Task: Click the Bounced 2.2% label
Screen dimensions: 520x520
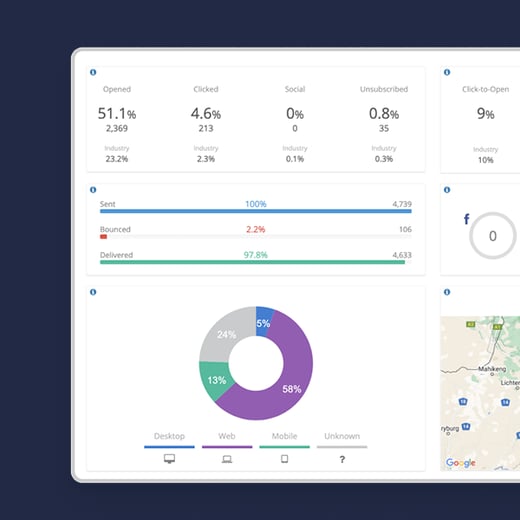Action: (256, 229)
